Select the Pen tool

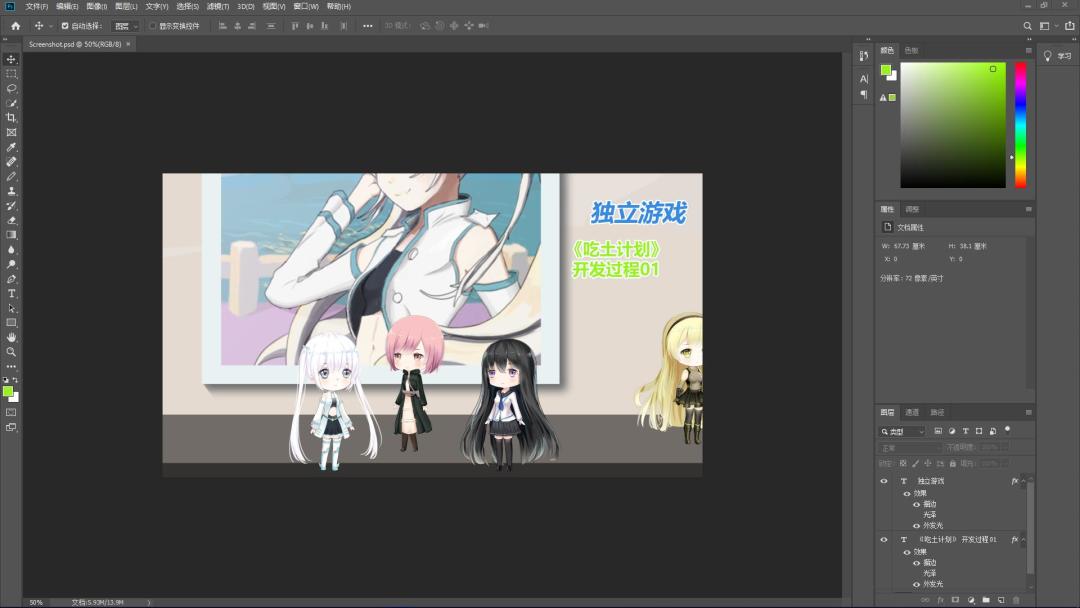pos(11,279)
